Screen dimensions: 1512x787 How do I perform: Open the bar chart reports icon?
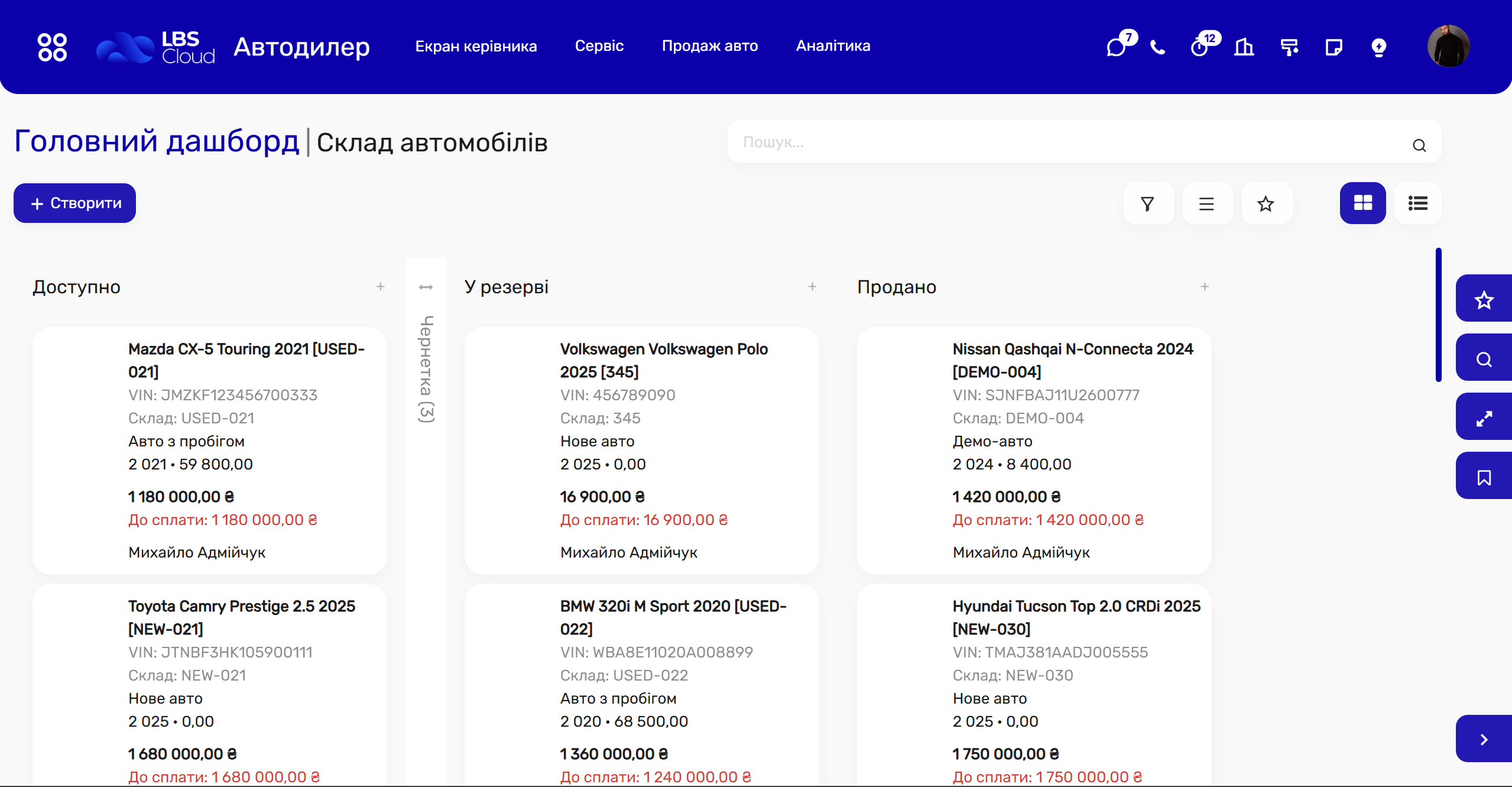click(1244, 47)
